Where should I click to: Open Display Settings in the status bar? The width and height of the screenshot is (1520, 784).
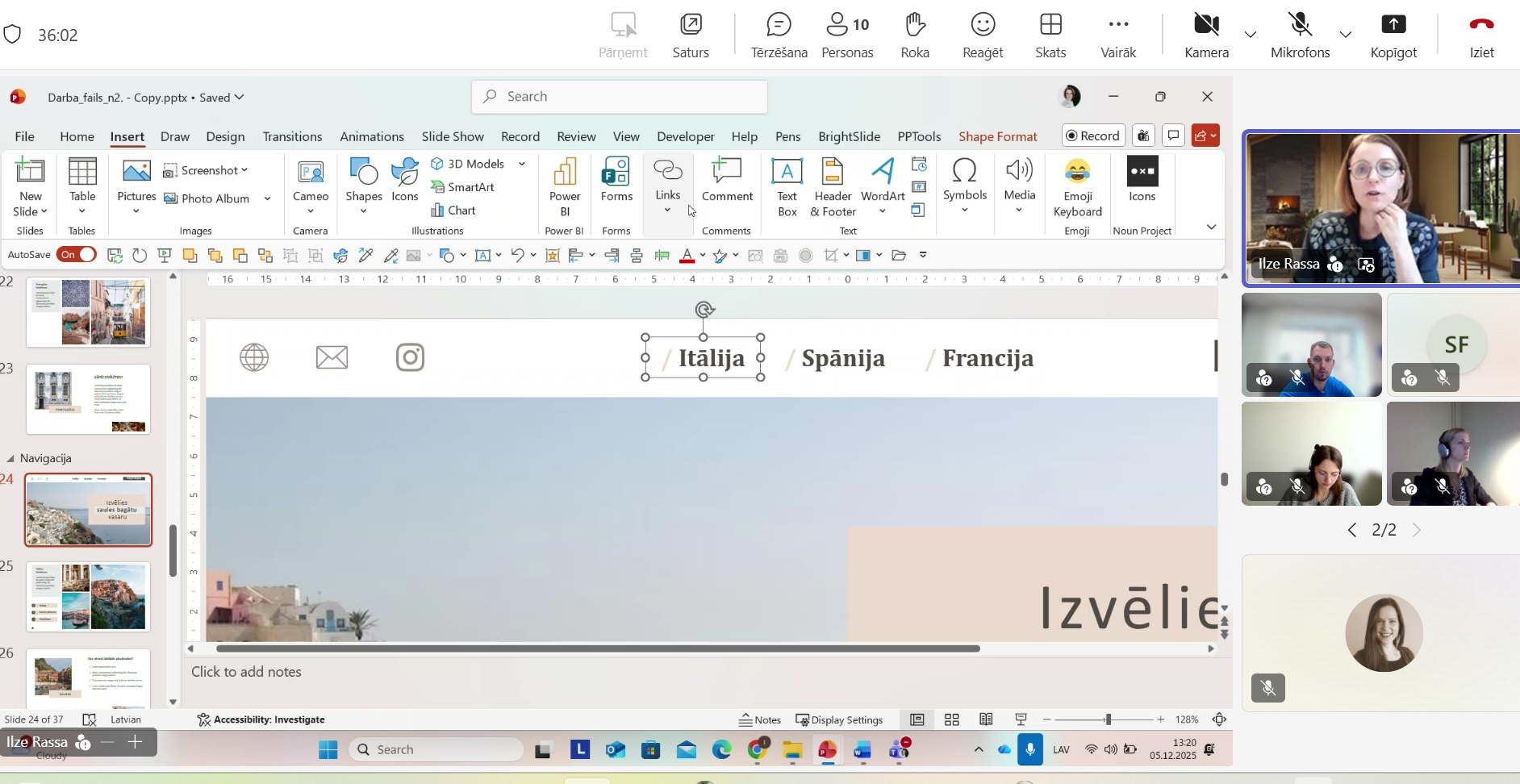839,719
